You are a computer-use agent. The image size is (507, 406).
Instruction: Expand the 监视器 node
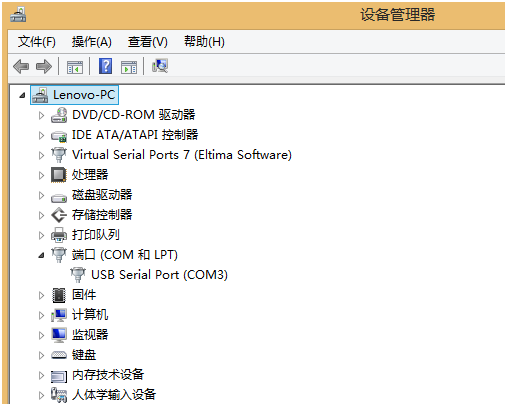pyautogui.click(x=41, y=335)
